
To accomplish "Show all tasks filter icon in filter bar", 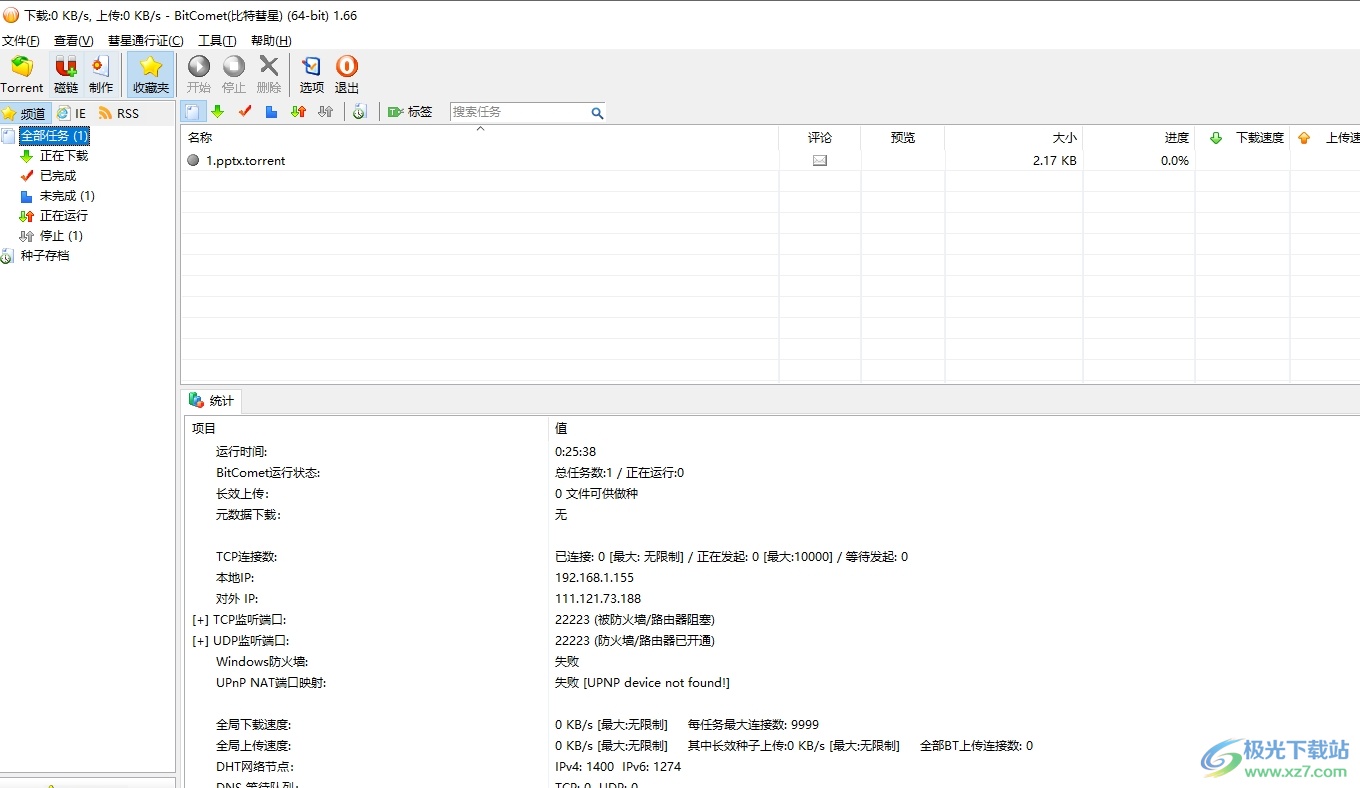I will coord(194,112).
